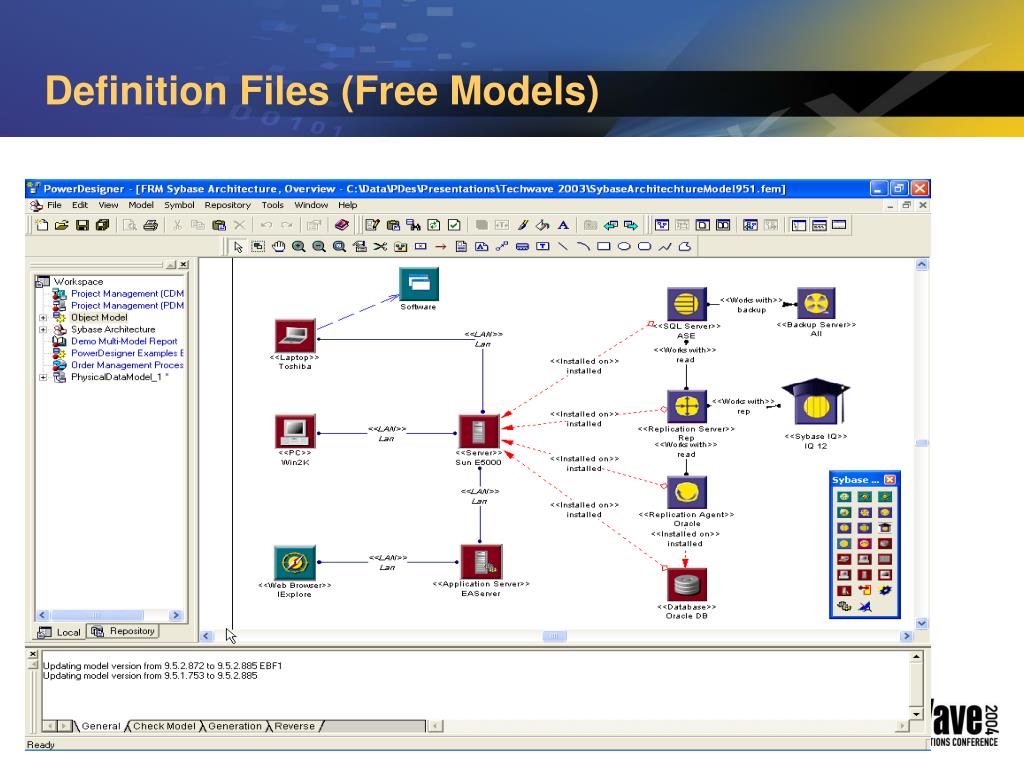Close the output panel
The width and height of the screenshot is (1024, 768).
point(33,654)
